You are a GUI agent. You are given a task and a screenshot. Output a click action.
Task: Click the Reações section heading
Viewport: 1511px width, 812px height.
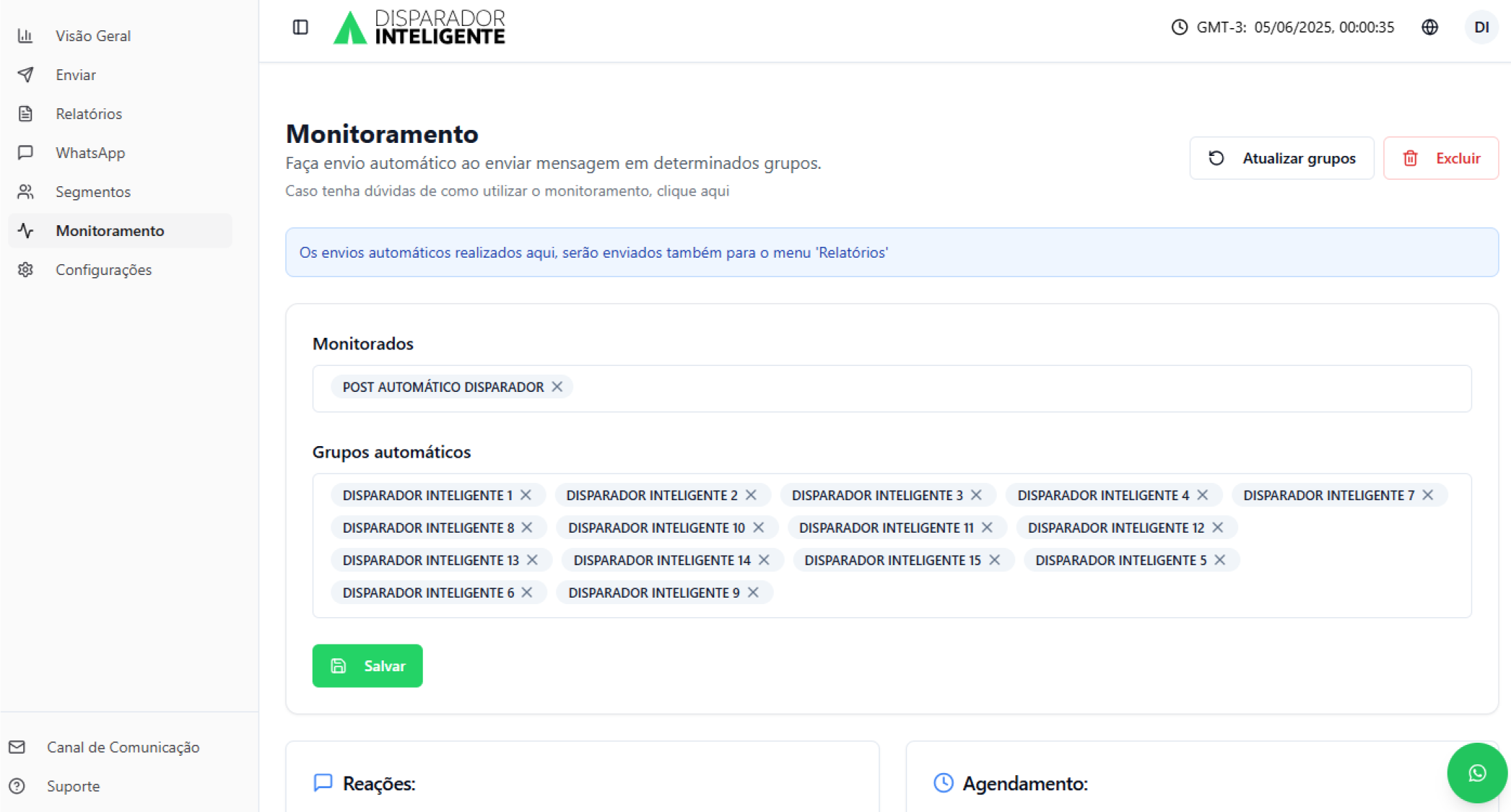(x=379, y=784)
